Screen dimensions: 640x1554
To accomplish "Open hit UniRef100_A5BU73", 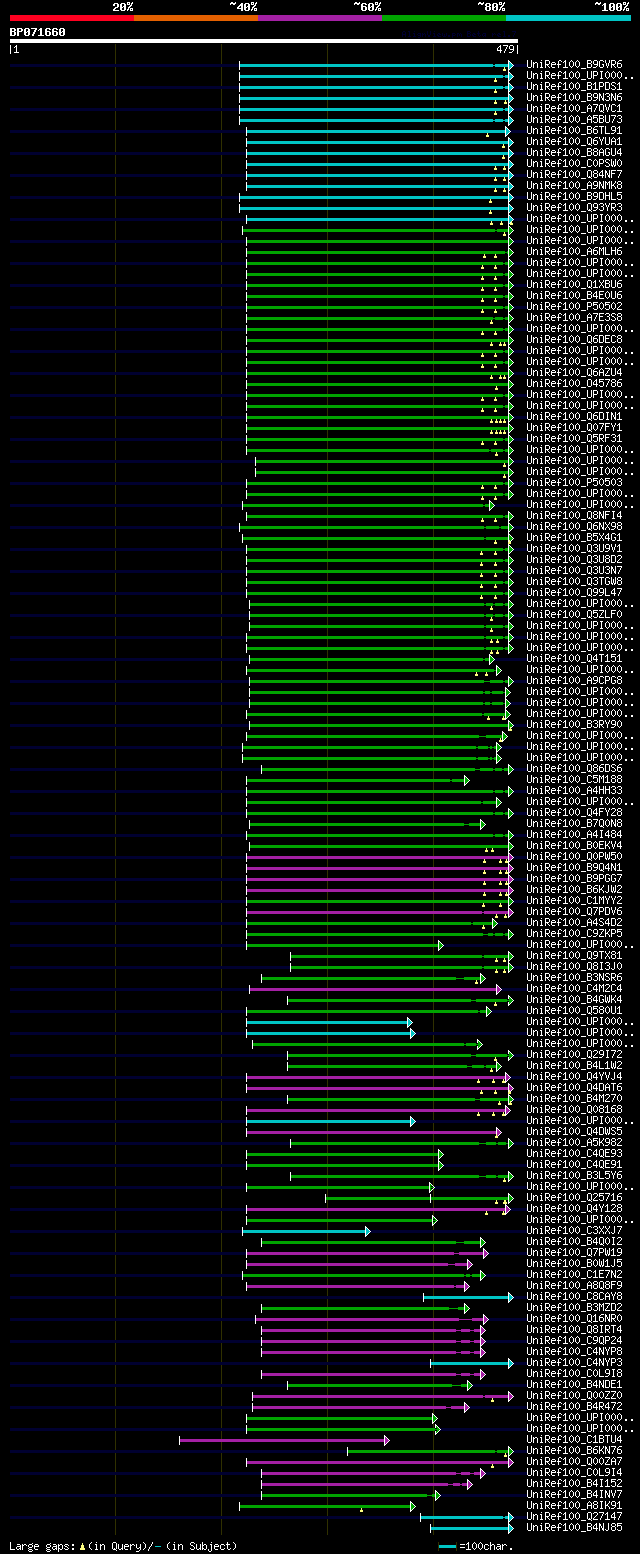I will (x=574, y=119).
